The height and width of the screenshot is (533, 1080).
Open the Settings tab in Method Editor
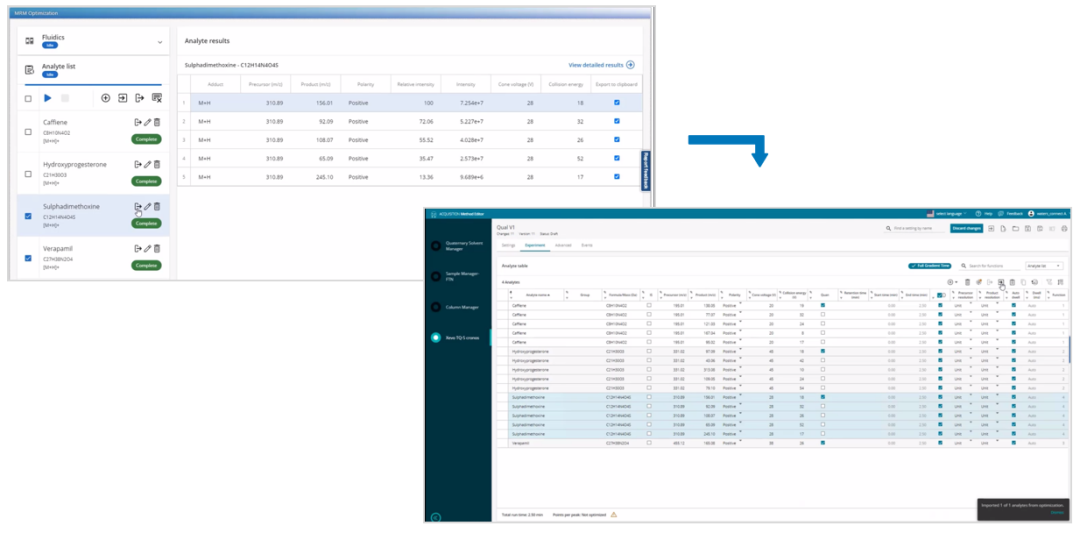pyautogui.click(x=508, y=244)
